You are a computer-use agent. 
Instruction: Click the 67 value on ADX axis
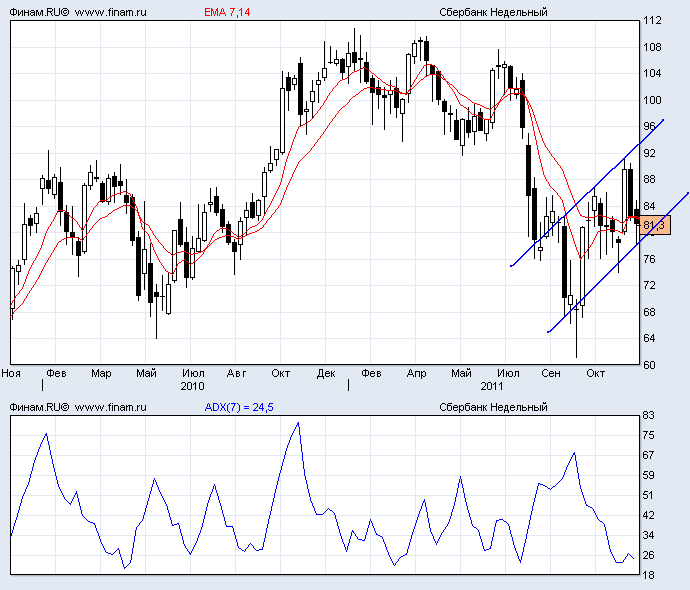649,455
